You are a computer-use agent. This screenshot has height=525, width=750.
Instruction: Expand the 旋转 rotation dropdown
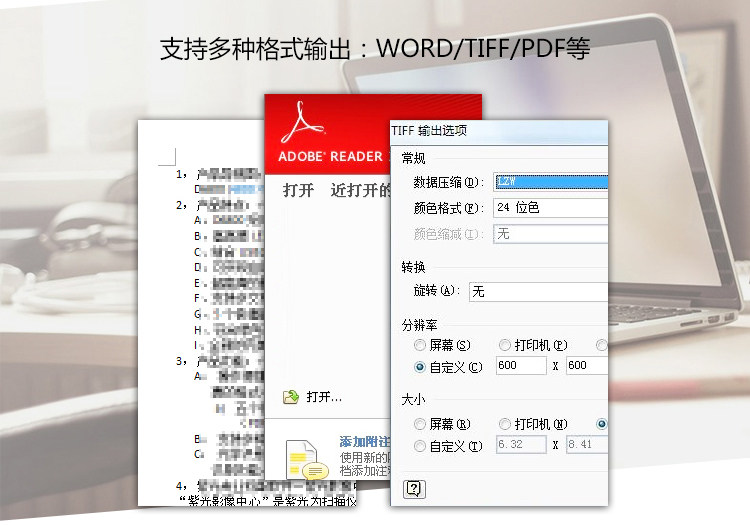(539, 291)
